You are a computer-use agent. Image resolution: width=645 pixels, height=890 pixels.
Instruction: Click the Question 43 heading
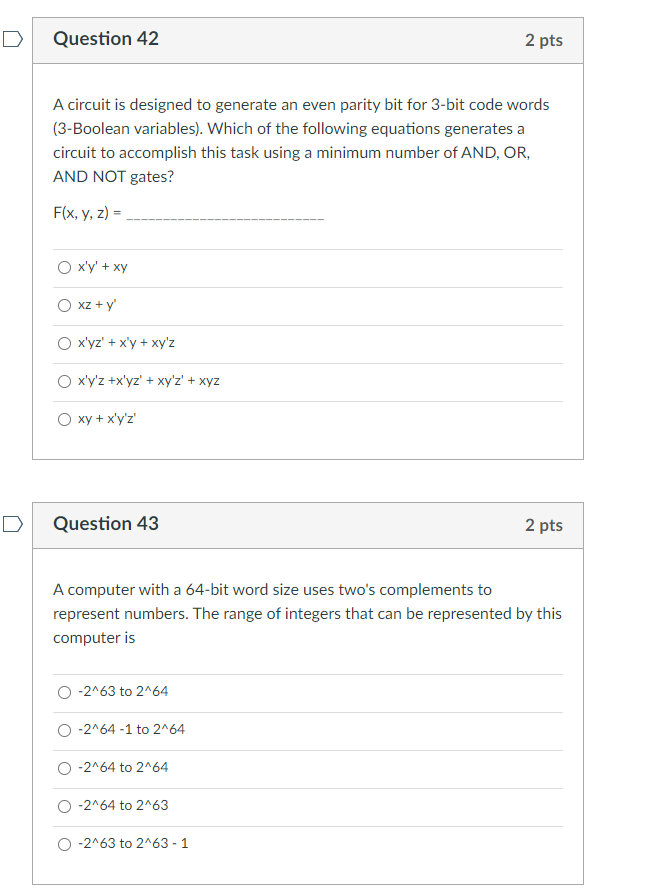pyautogui.click(x=106, y=523)
